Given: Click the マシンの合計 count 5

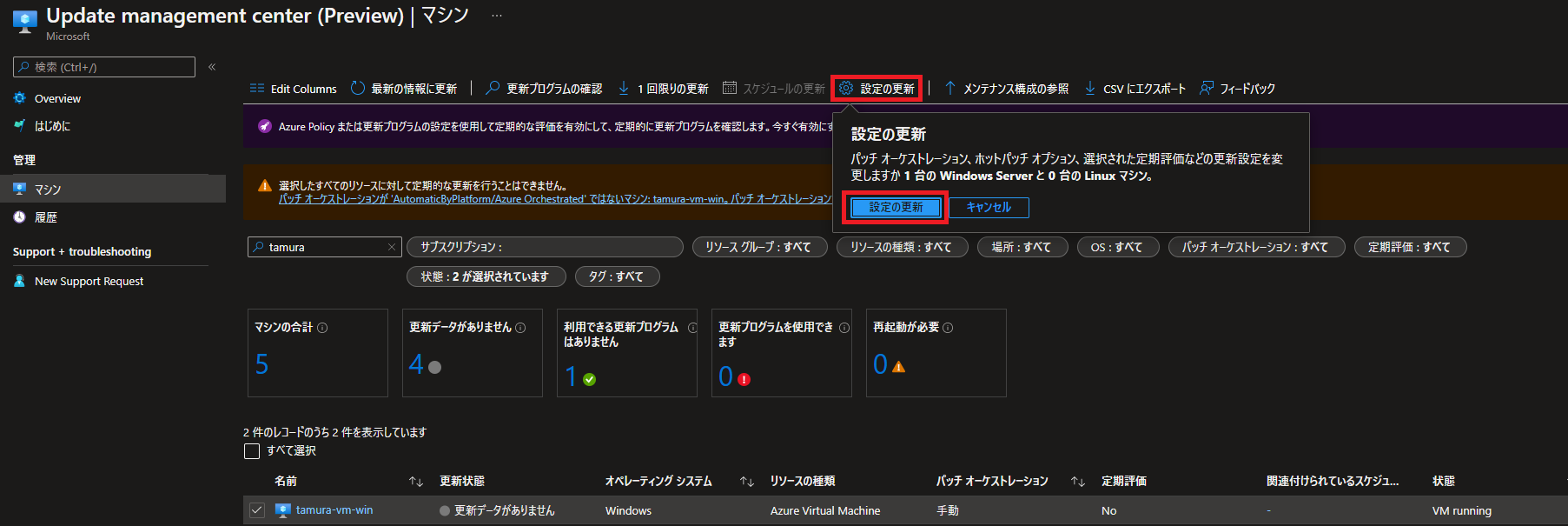Looking at the screenshot, I should coord(261,364).
